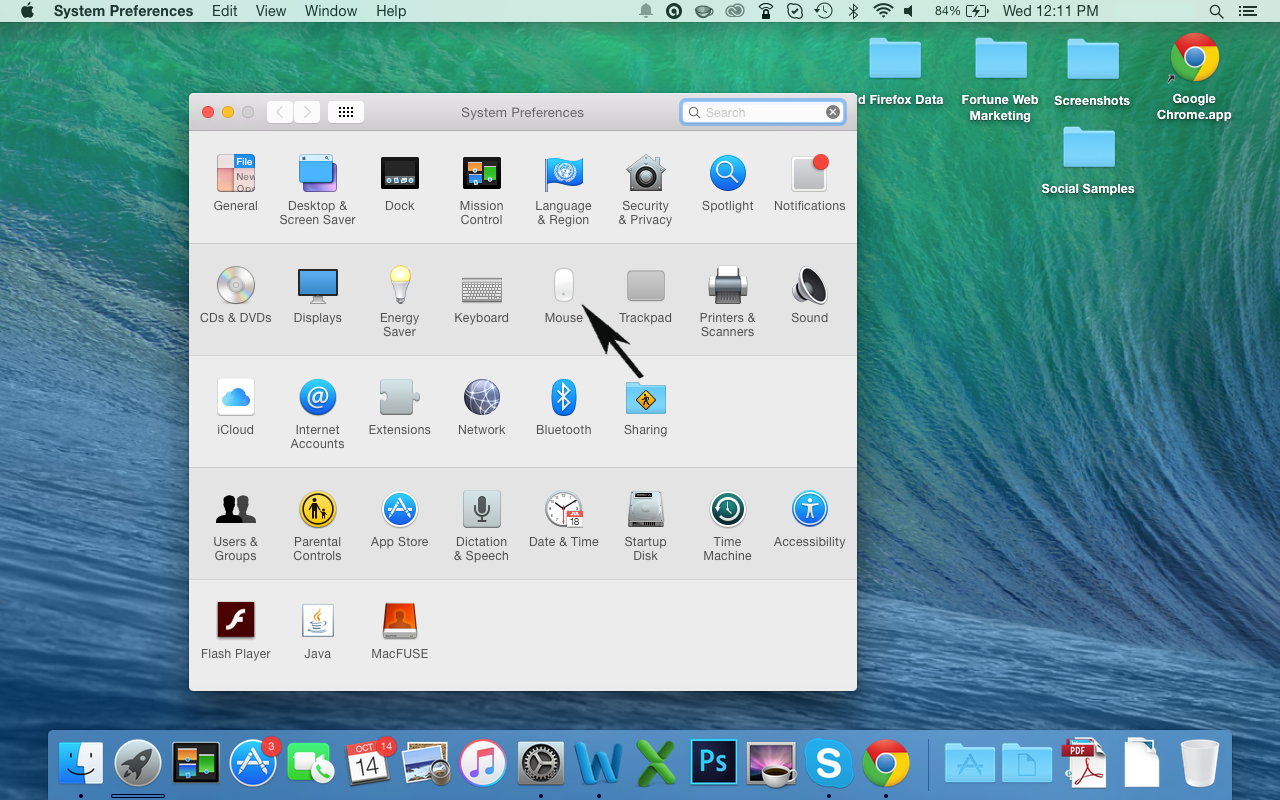Click the Search field in System Preferences
The height and width of the screenshot is (800, 1280).
pyautogui.click(x=763, y=112)
